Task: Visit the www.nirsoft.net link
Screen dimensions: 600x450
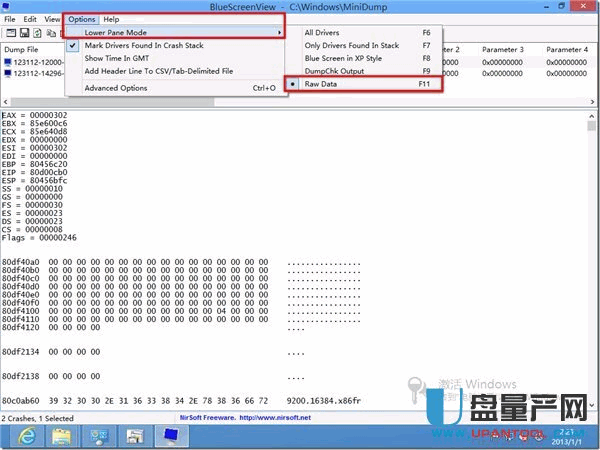Action: 275,417
